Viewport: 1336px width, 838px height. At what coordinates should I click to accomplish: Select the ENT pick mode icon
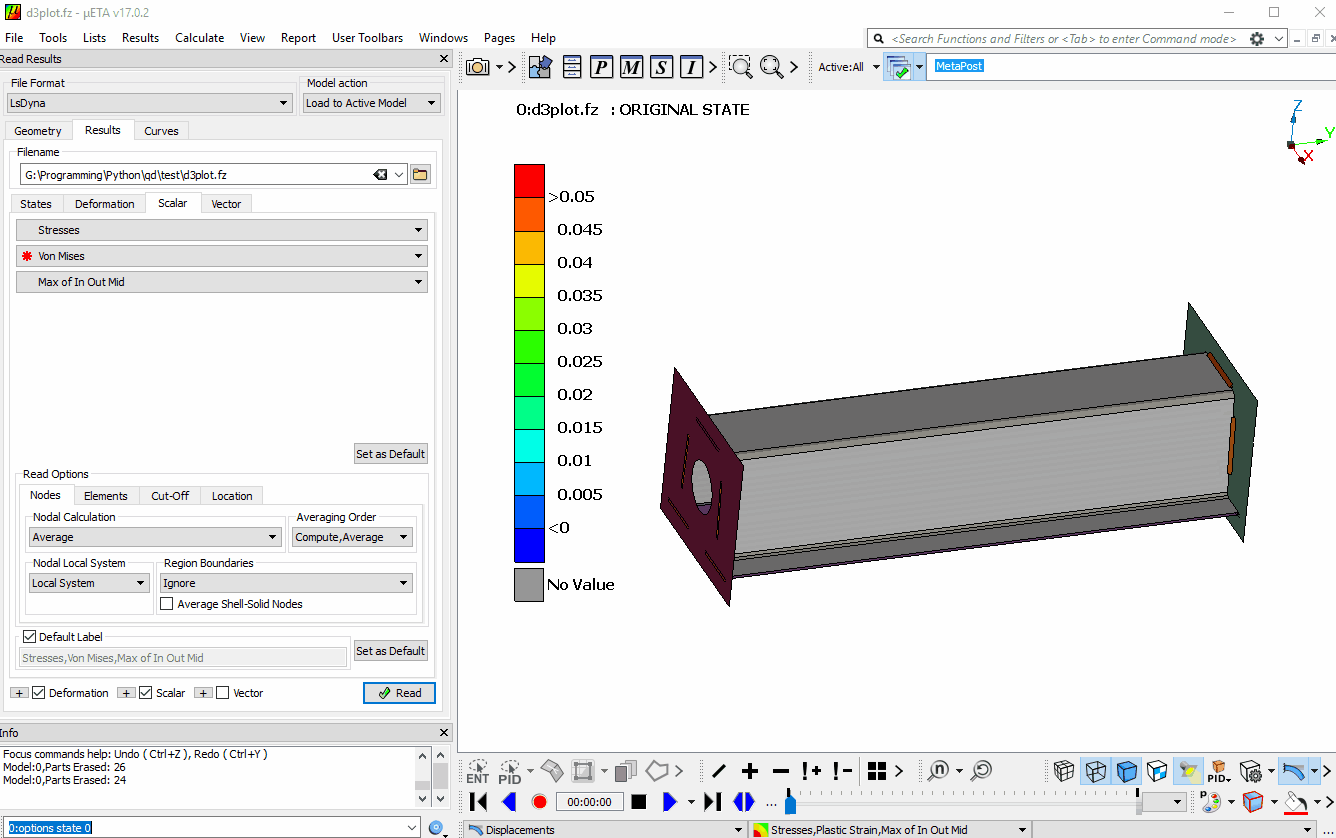click(478, 771)
